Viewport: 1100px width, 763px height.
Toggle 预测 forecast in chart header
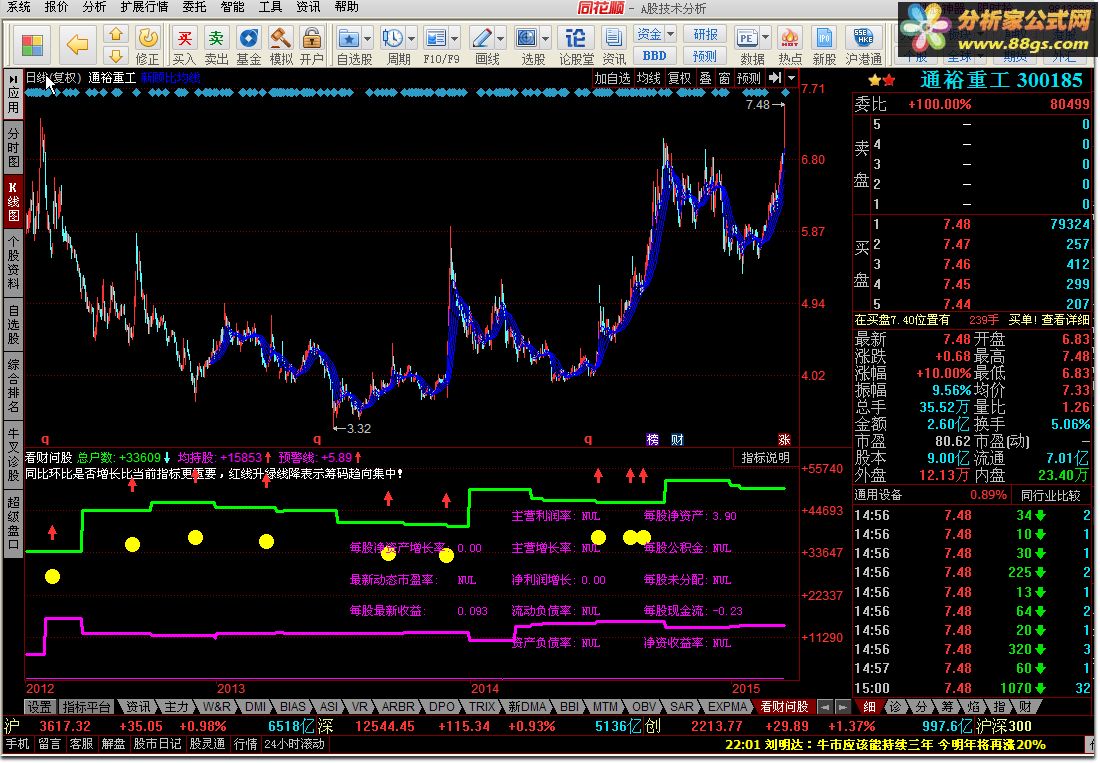(x=749, y=79)
